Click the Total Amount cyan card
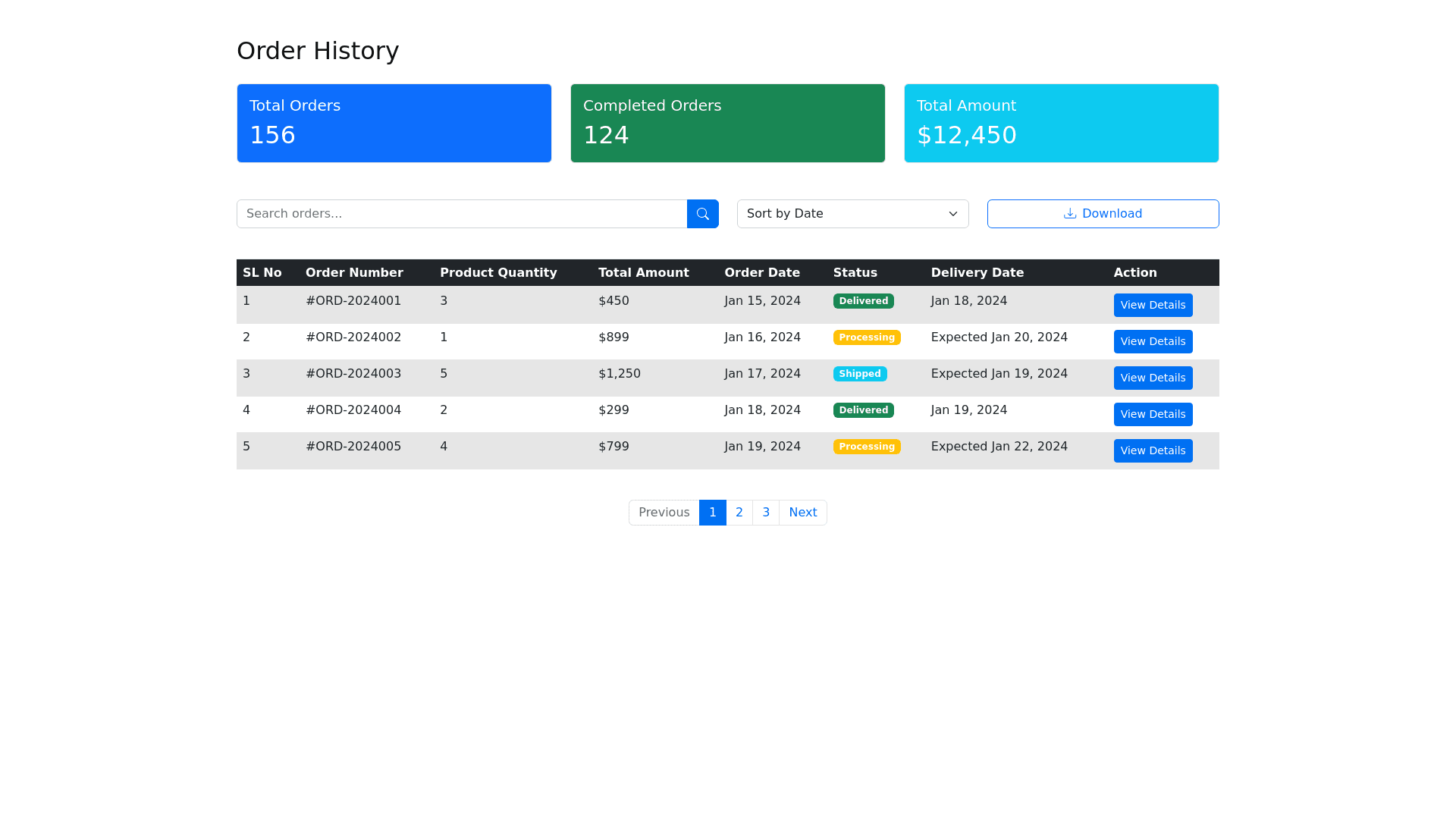The height and width of the screenshot is (819, 1456). point(1061,123)
